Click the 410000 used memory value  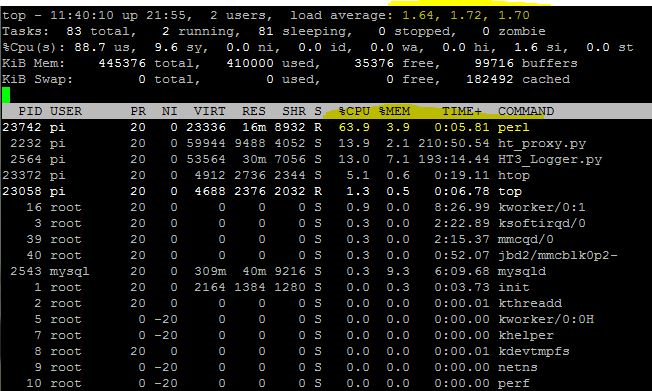coord(250,63)
